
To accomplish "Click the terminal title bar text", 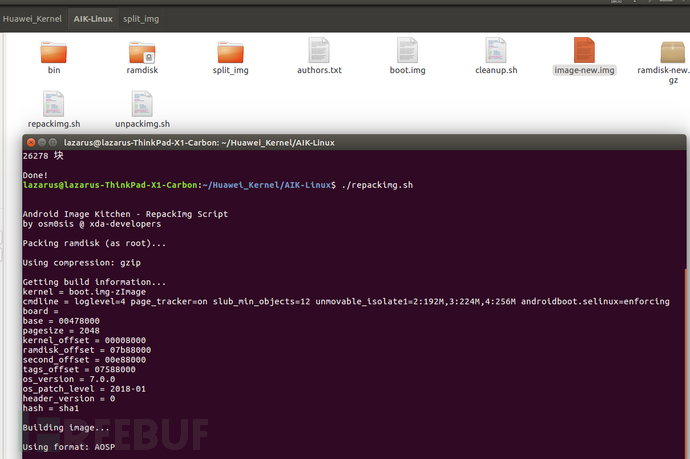I will (x=199, y=143).
